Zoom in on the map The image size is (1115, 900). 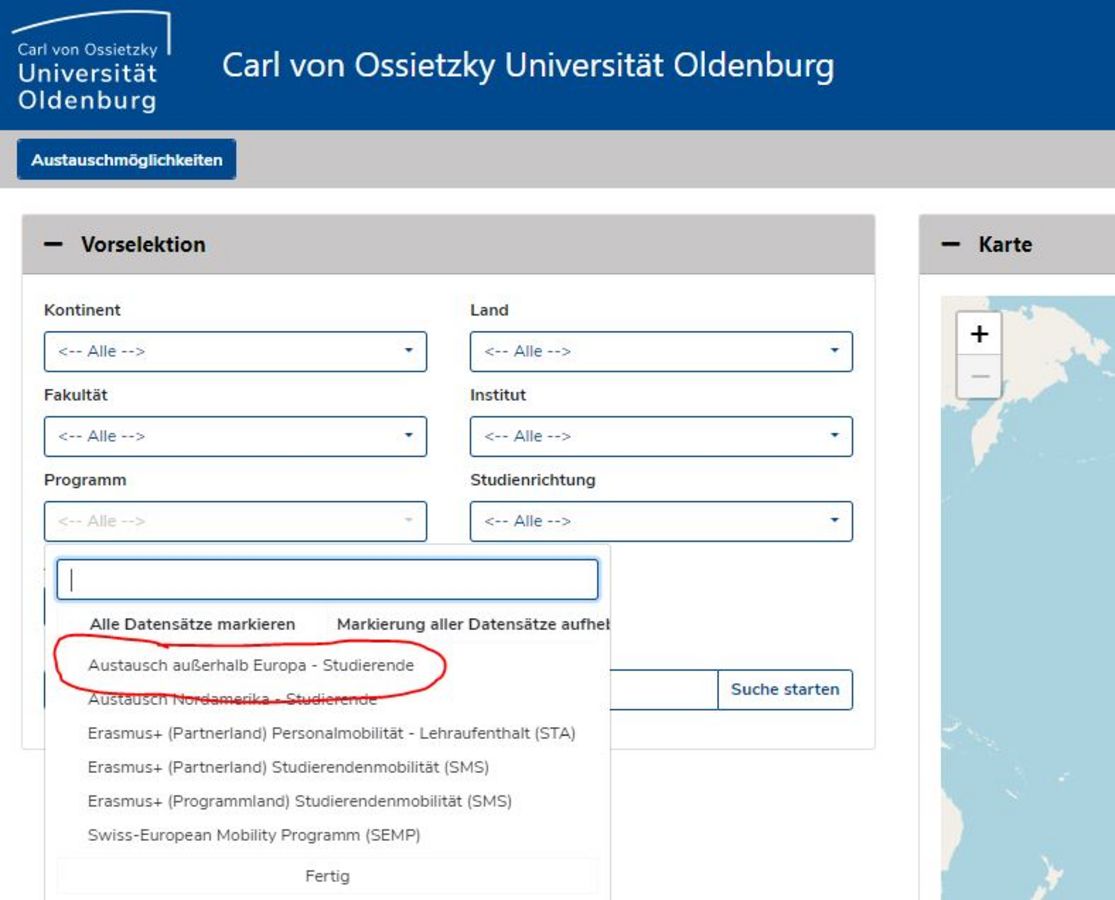pos(979,334)
